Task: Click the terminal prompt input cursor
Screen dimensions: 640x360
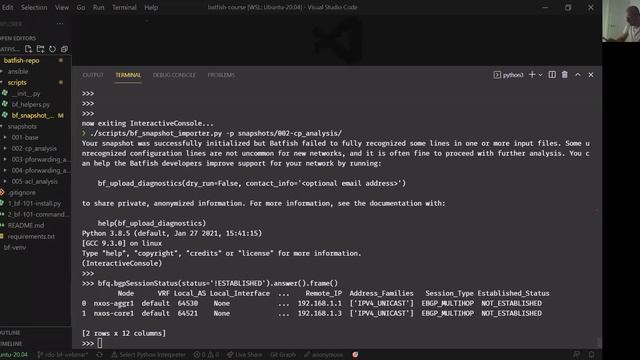Action: [100, 343]
